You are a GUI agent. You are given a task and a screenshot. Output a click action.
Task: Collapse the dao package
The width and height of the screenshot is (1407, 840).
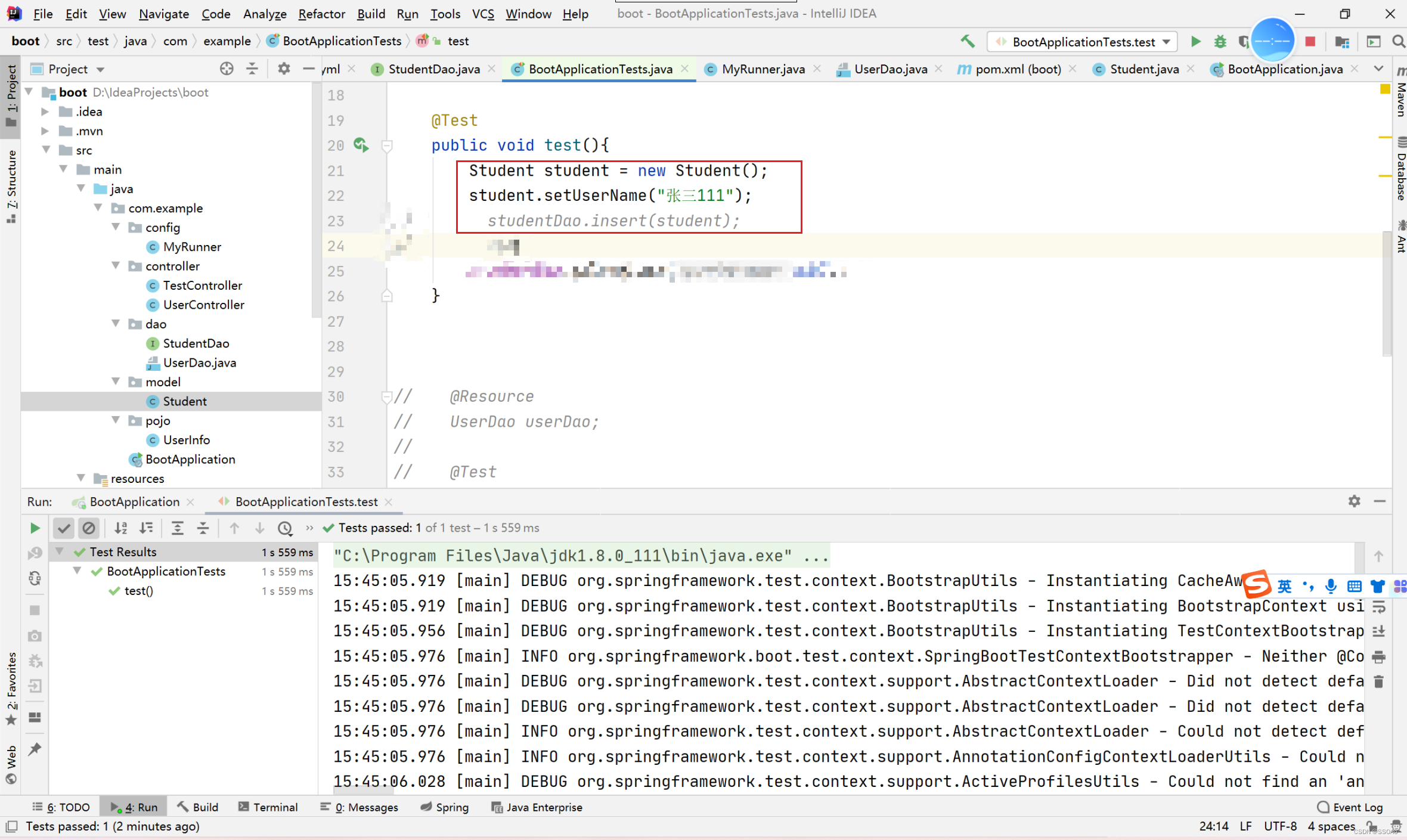[116, 324]
